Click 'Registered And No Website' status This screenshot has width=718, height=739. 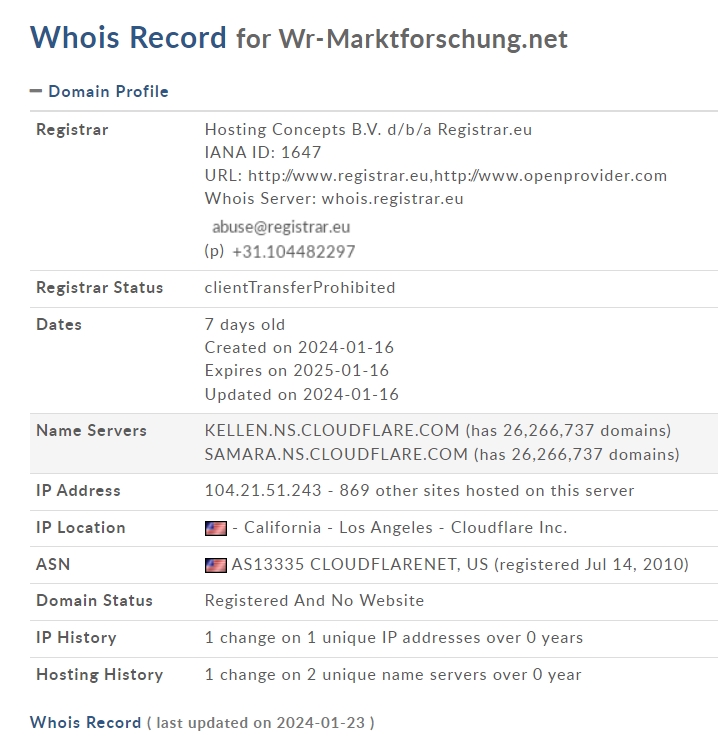tap(314, 600)
